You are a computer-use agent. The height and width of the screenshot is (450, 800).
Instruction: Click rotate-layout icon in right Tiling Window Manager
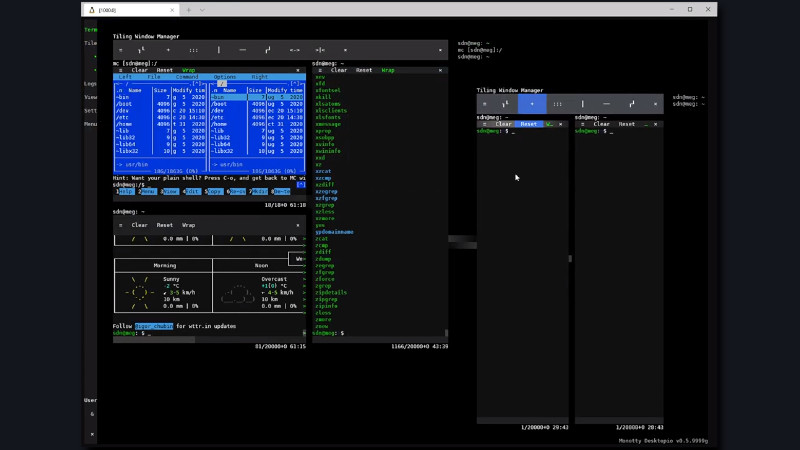click(632, 104)
